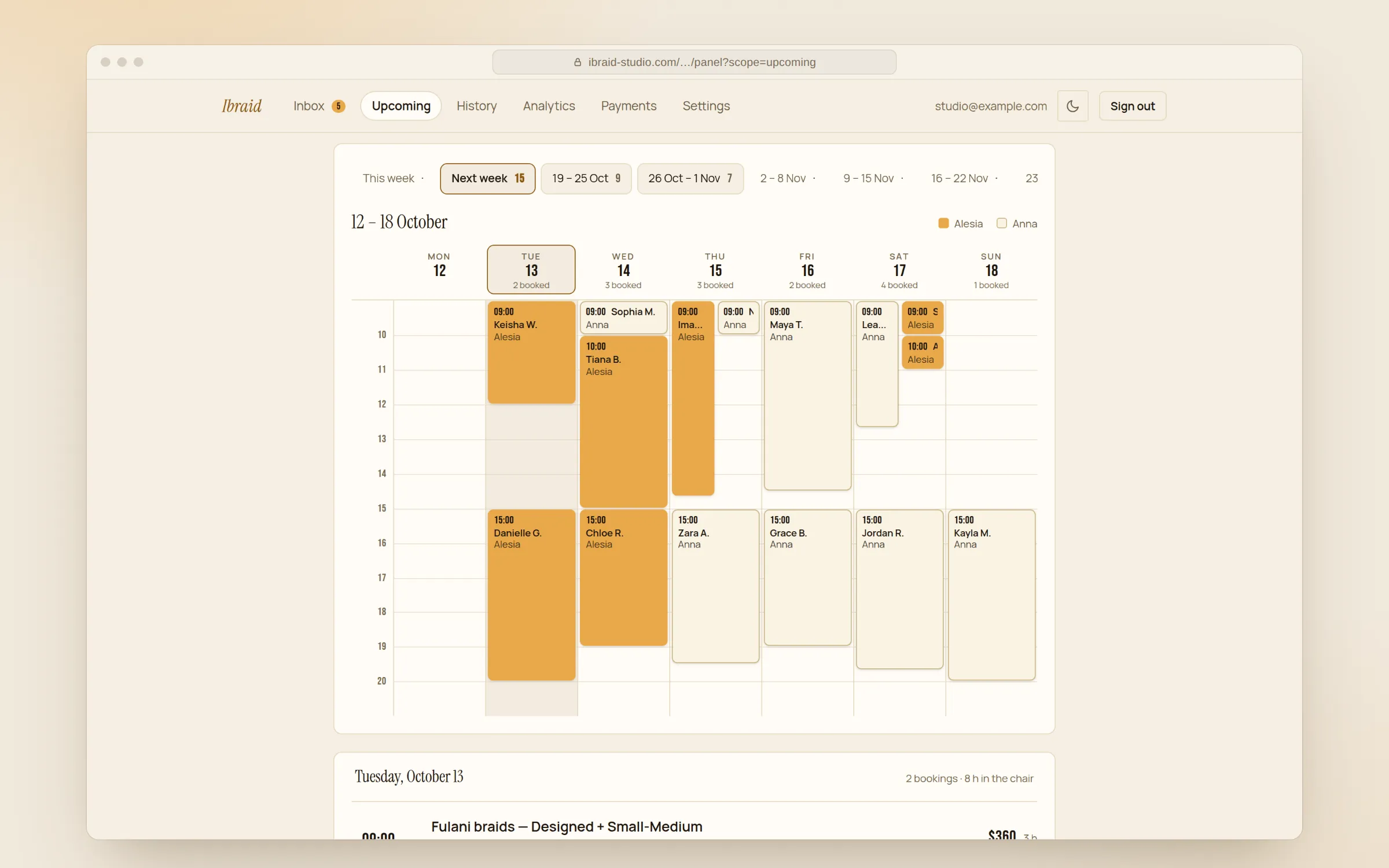The width and height of the screenshot is (1389, 868).
Task: Click the browser address bar
Action: [x=694, y=62]
